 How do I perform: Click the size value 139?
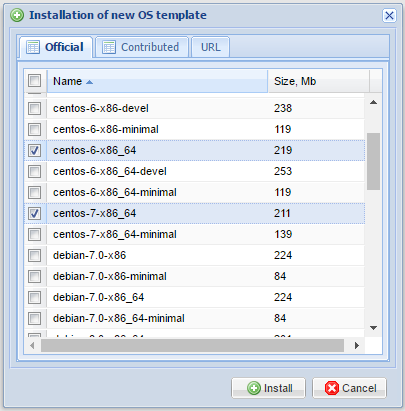(x=283, y=234)
